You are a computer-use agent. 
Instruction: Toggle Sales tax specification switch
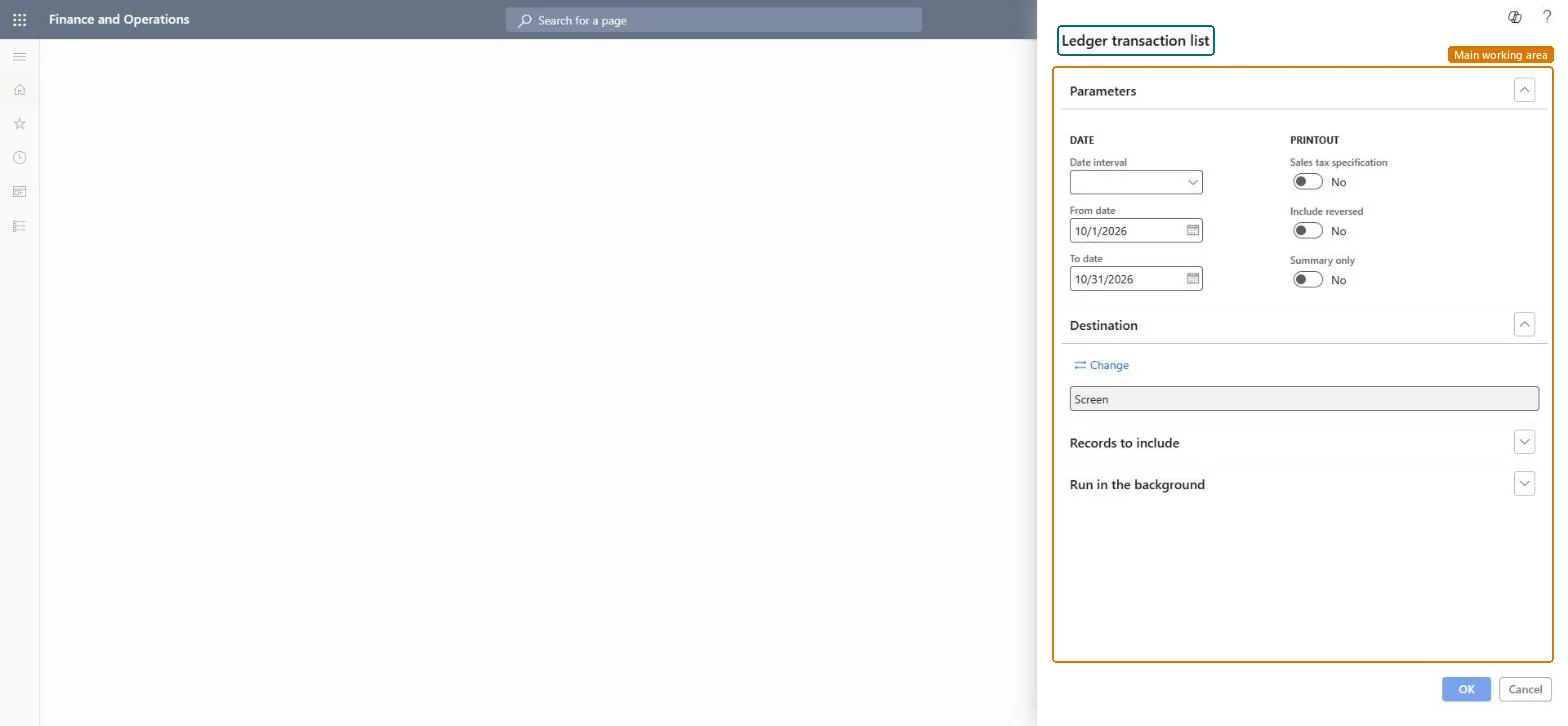tap(1308, 181)
